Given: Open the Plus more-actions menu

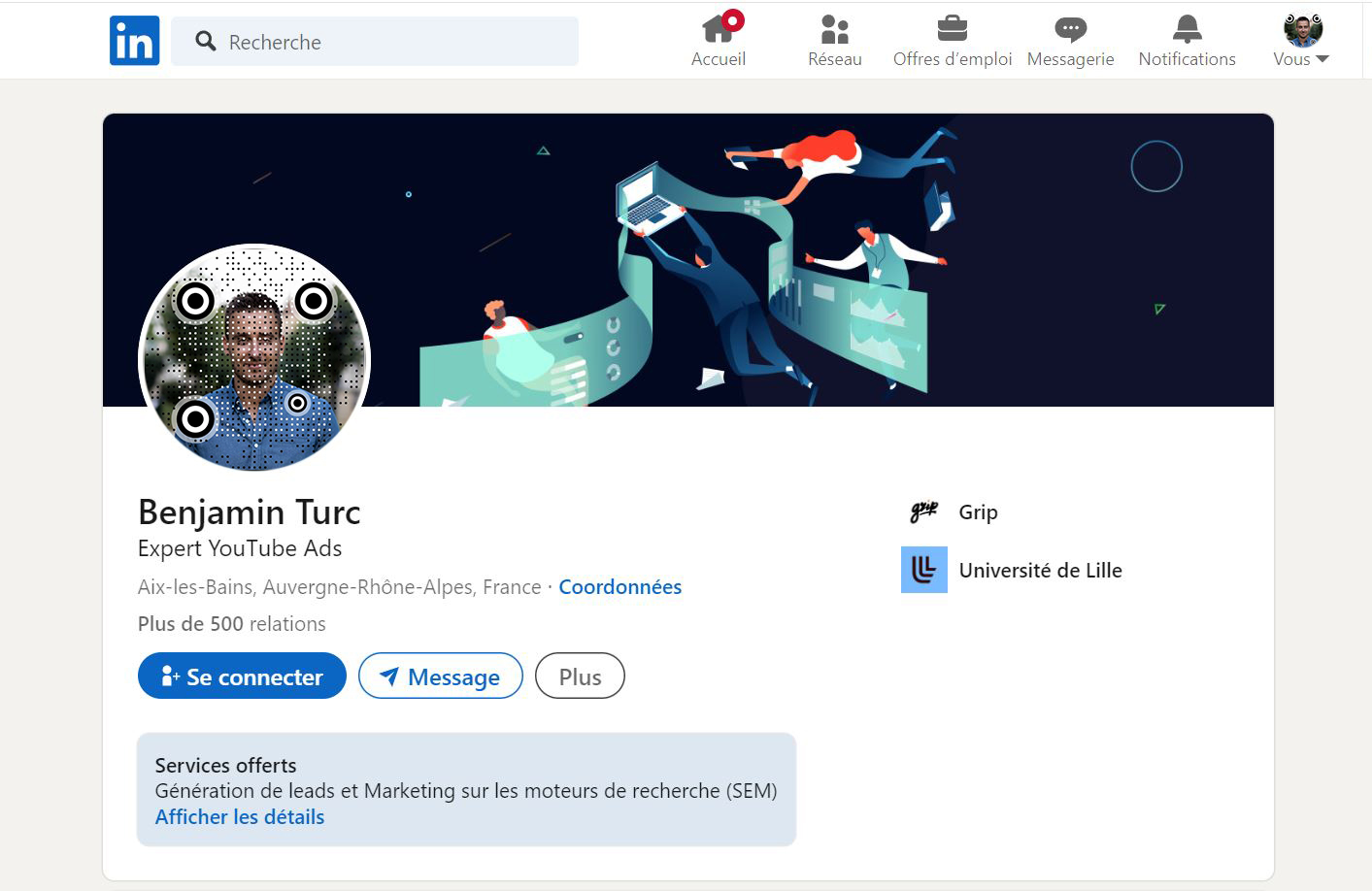Looking at the screenshot, I should (x=579, y=676).
